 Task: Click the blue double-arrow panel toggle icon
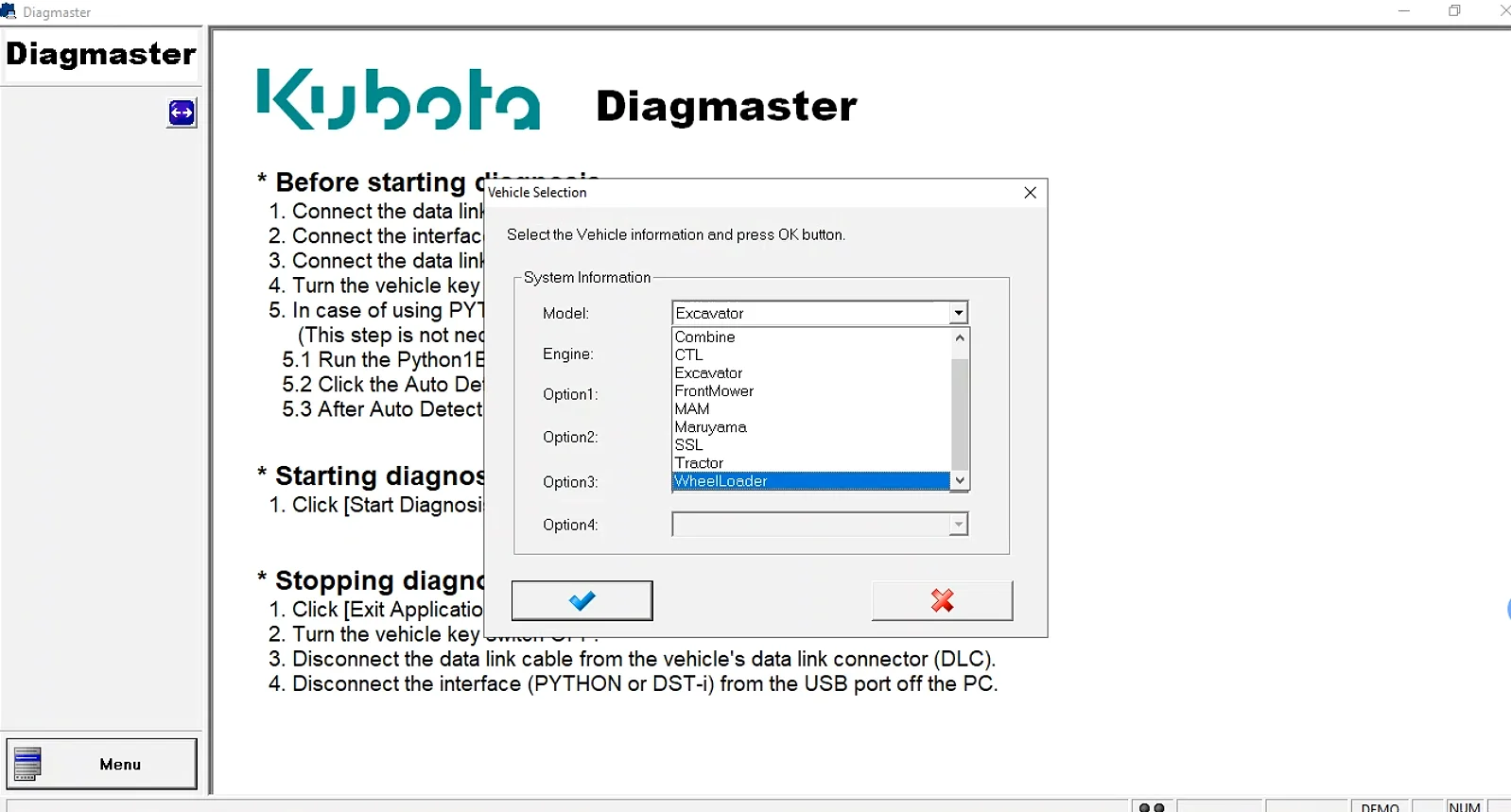click(x=182, y=112)
